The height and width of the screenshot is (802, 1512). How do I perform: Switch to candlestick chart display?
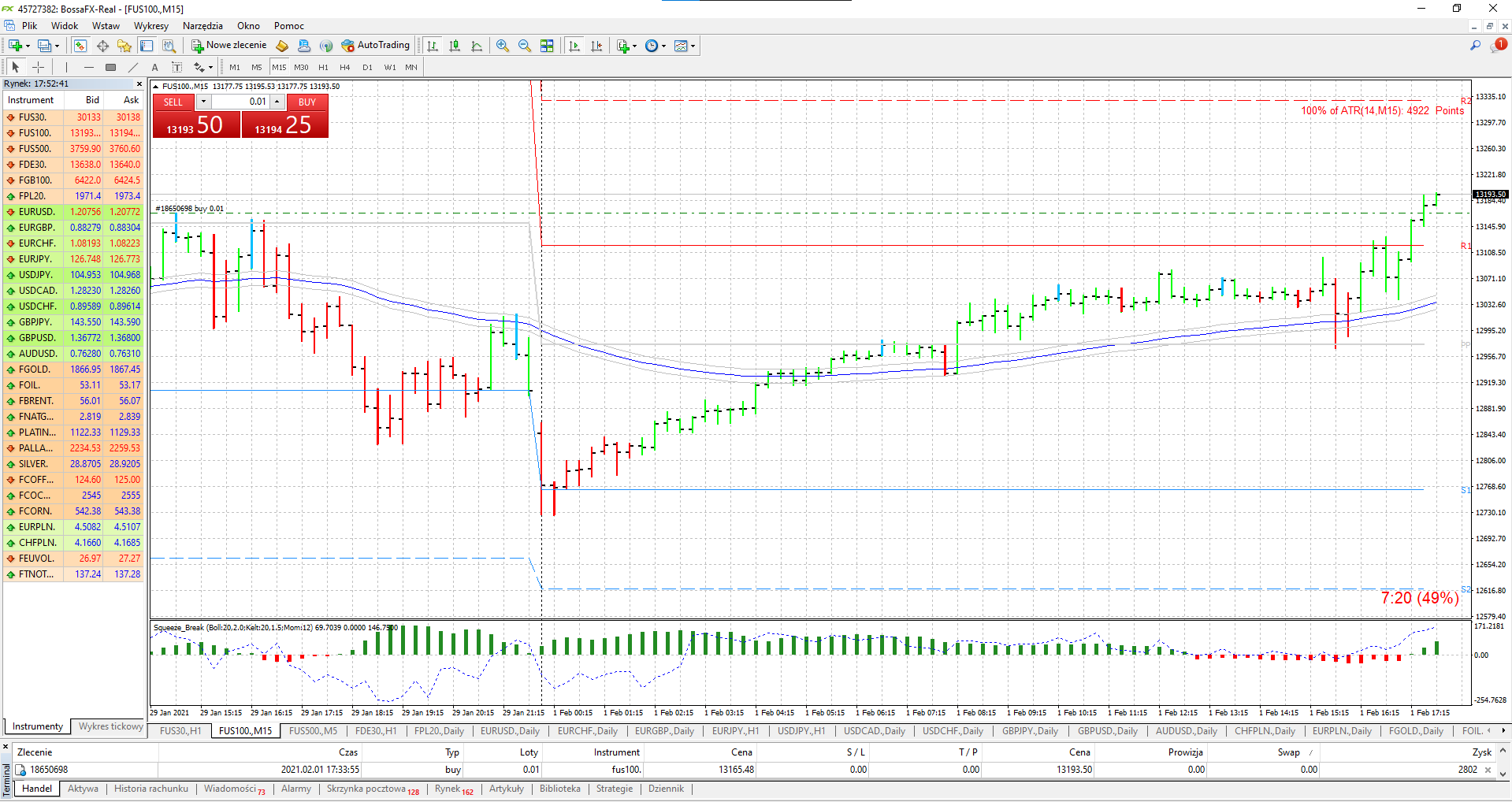[455, 46]
